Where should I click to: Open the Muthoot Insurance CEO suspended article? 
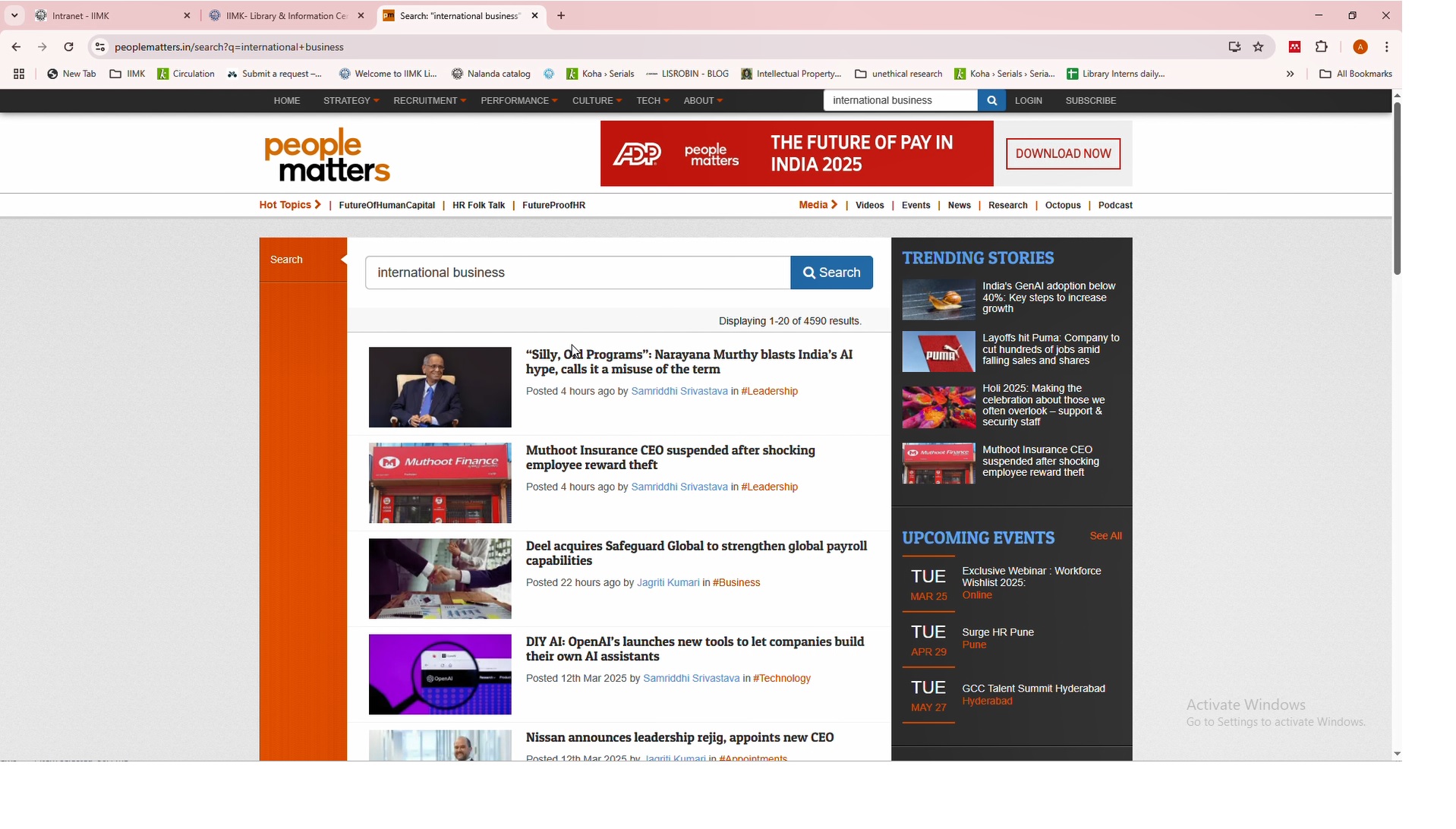tap(670, 458)
